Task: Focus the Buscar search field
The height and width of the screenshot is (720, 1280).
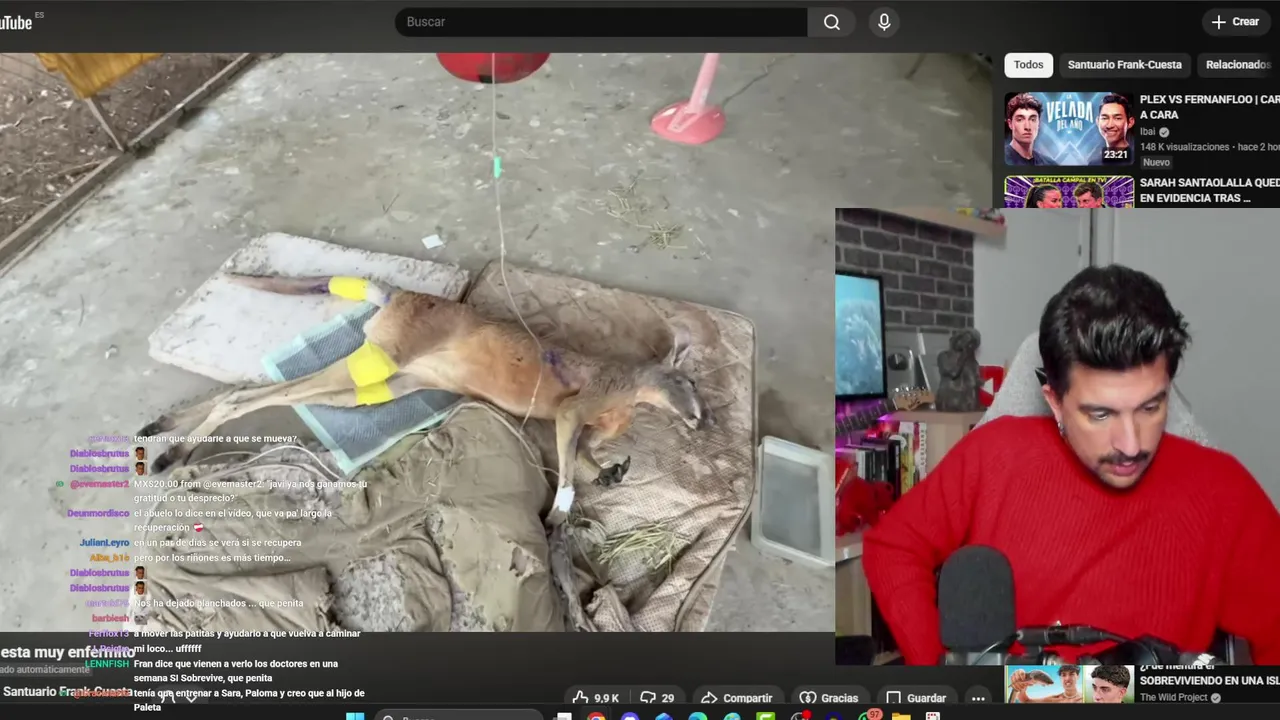Action: pyautogui.click(x=601, y=22)
